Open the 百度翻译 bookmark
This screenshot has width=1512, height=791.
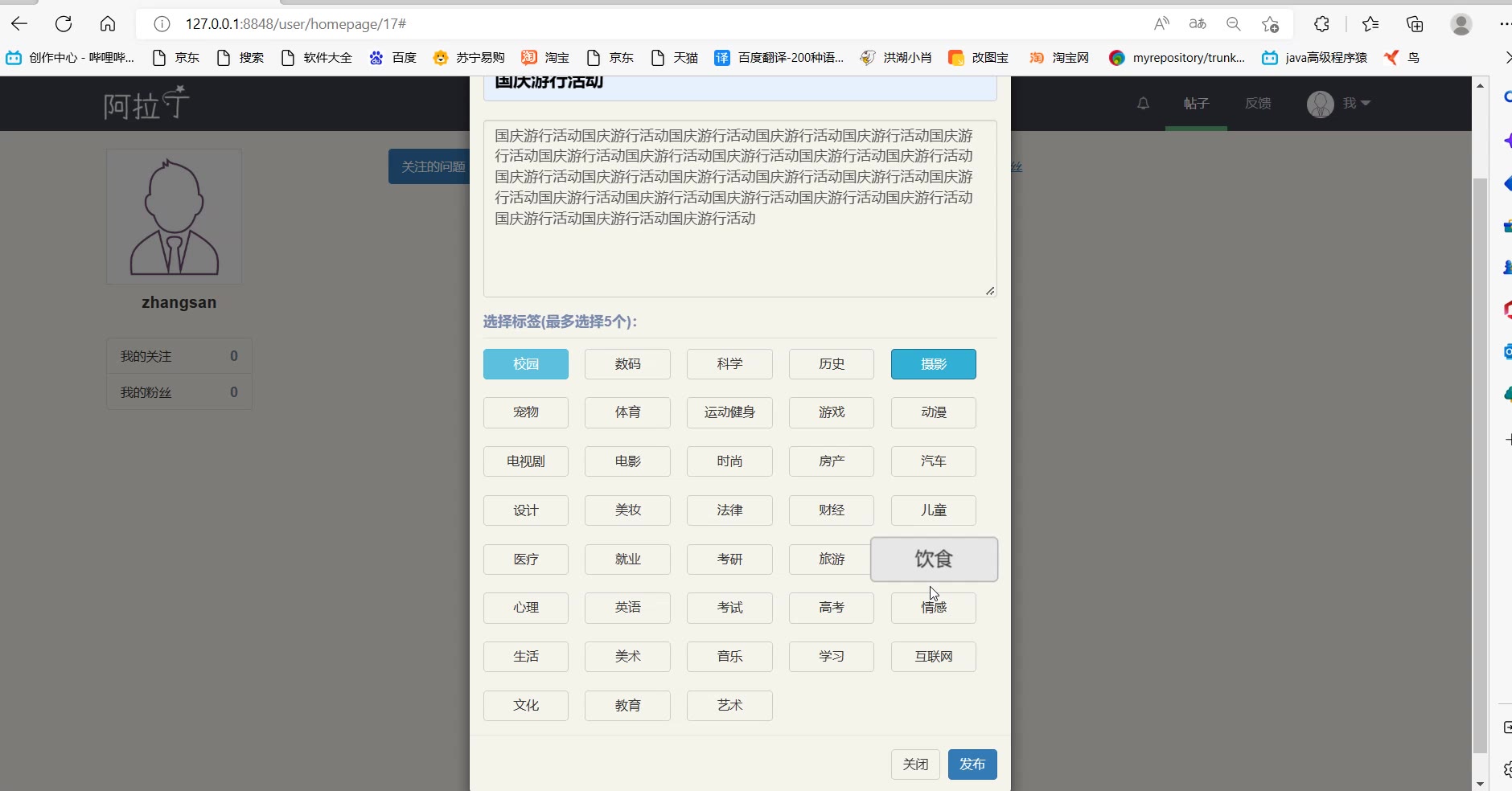779,58
